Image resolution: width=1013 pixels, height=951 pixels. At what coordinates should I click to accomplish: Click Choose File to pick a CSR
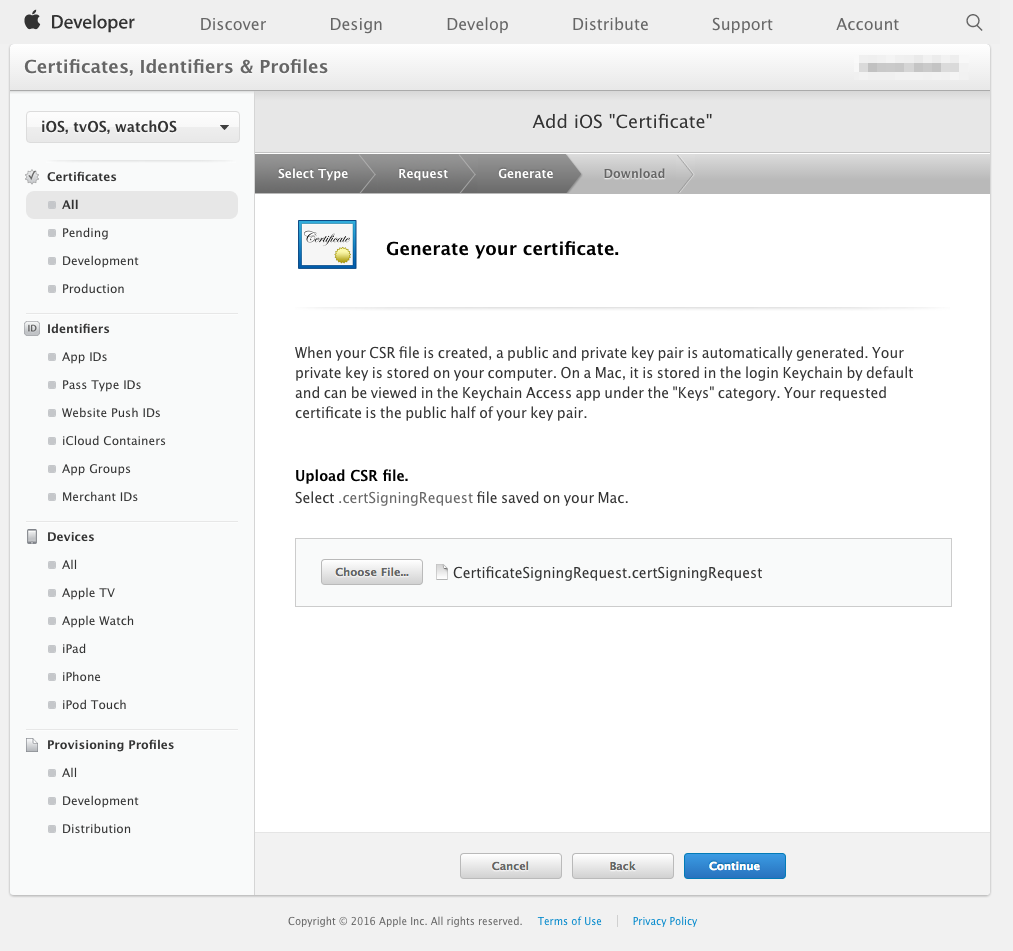[x=371, y=572]
